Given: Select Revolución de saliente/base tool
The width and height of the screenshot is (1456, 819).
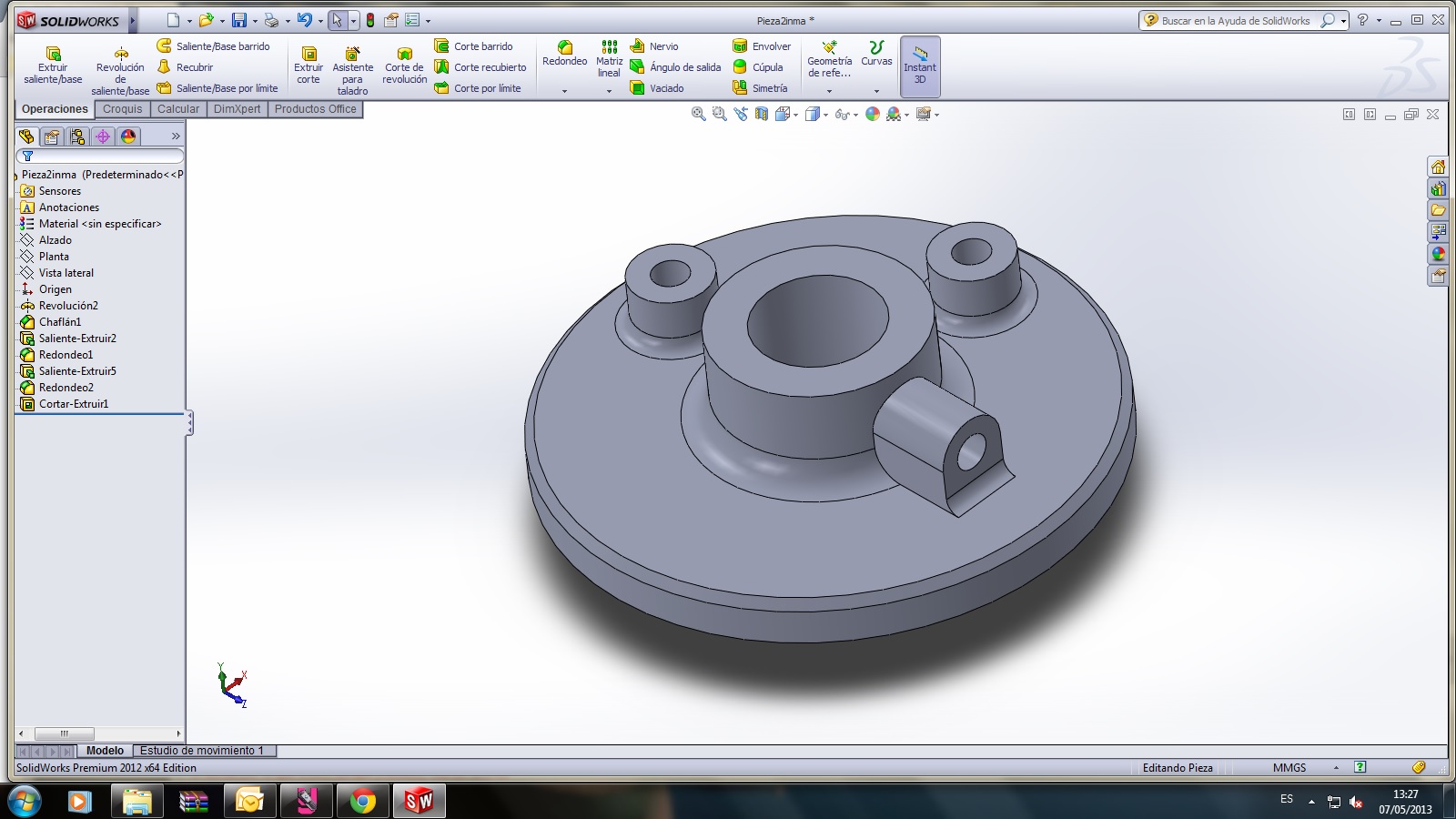Looking at the screenshot, I should [x=120, y=71].
